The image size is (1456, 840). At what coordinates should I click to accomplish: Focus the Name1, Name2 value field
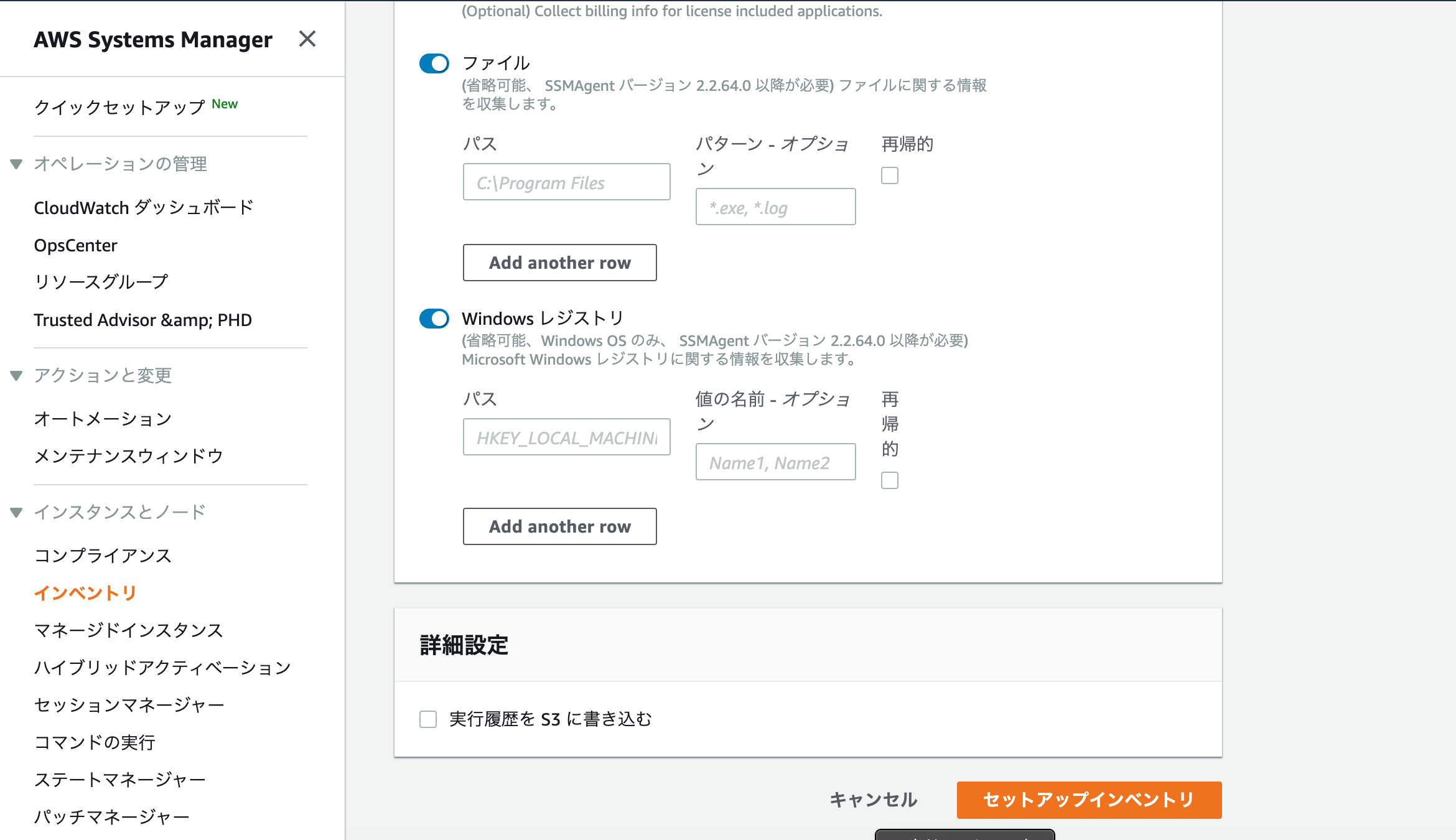pyautogui.click(x=775, y=462)
